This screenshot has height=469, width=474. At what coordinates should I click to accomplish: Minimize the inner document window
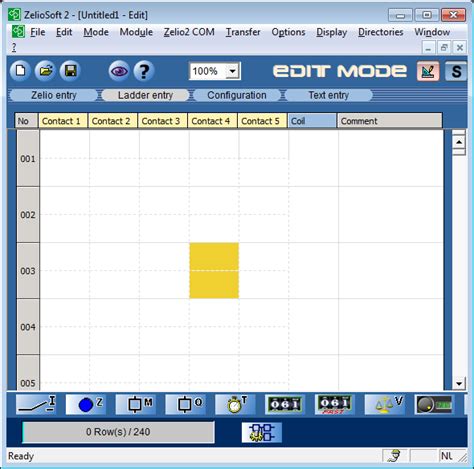[x=428, y=48]
